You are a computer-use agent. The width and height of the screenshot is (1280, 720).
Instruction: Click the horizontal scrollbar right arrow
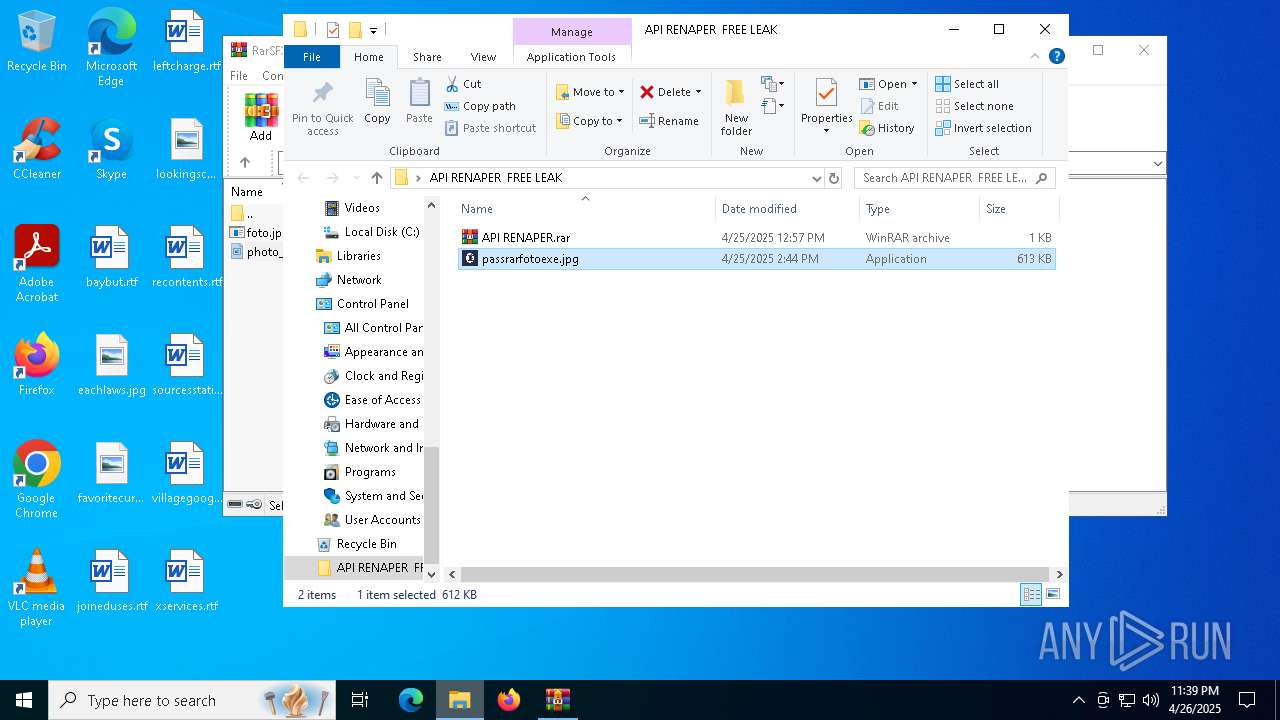[x=1059, y=574]
